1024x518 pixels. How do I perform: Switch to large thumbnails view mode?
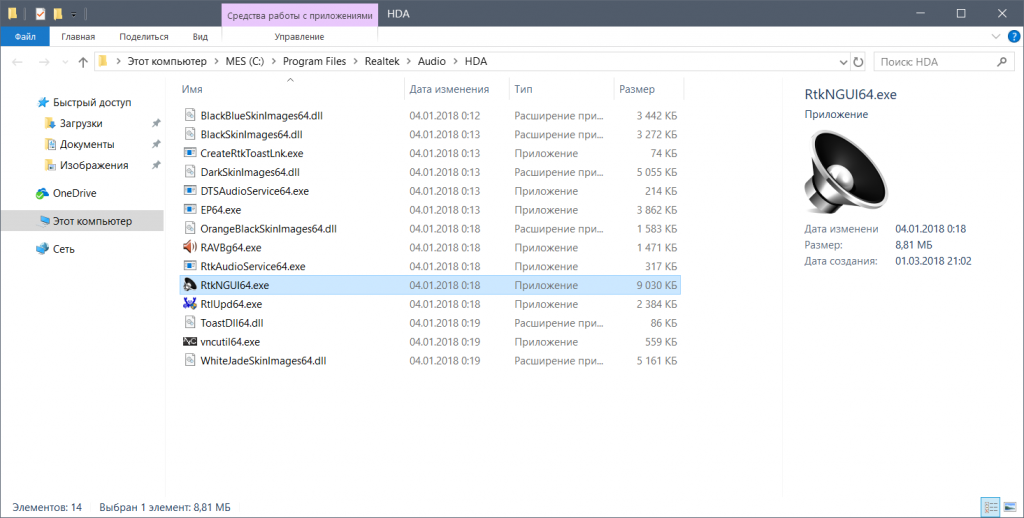coord(1007,507)
